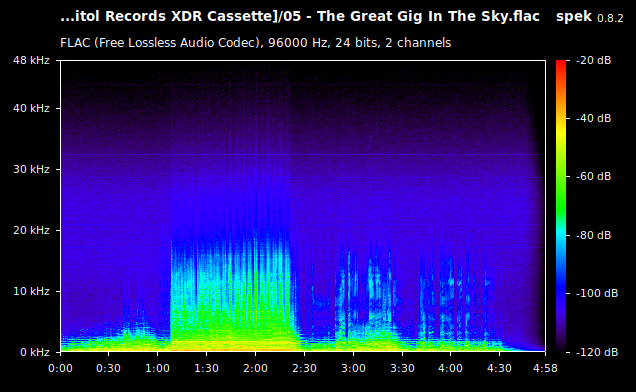Click the FLAC codec info line

coord(256,43)
